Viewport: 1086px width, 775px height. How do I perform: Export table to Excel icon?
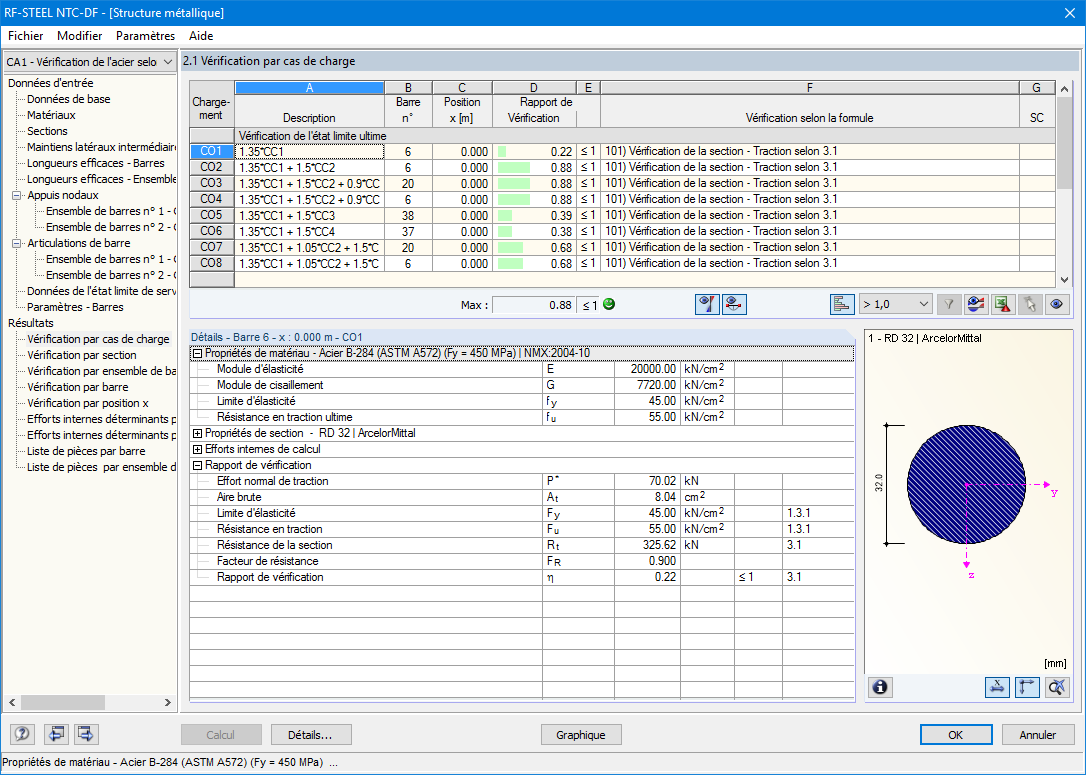point(1003,304)
